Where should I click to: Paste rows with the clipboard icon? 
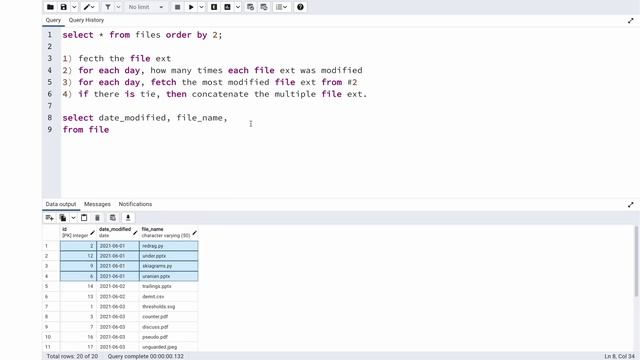tap(84, 218)
